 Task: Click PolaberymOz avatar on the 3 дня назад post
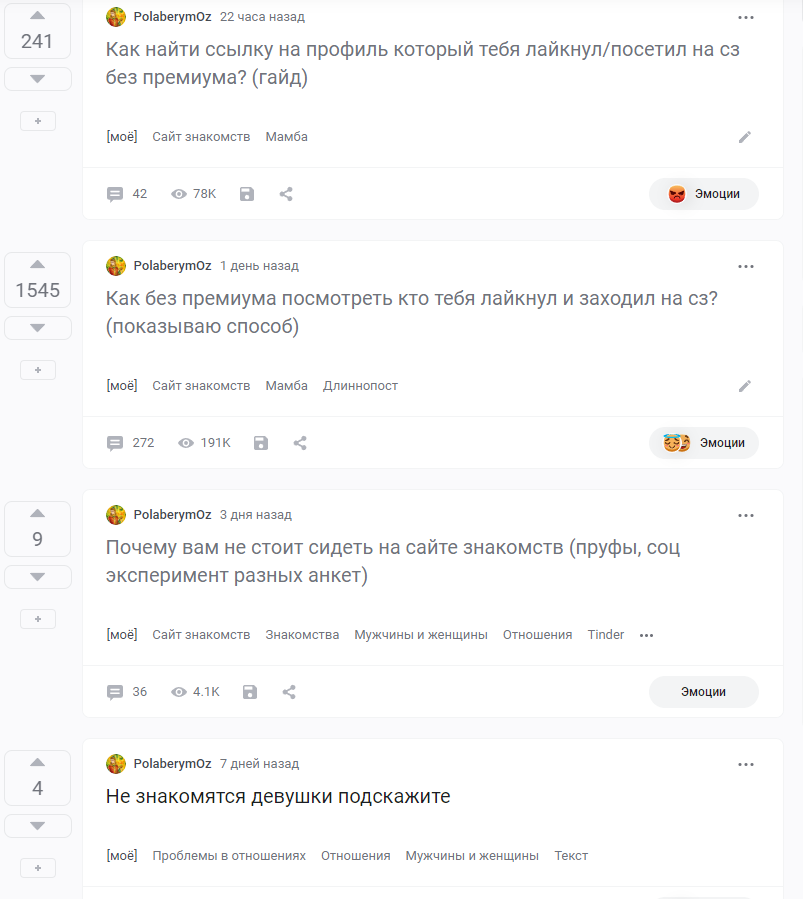point(116,515)
